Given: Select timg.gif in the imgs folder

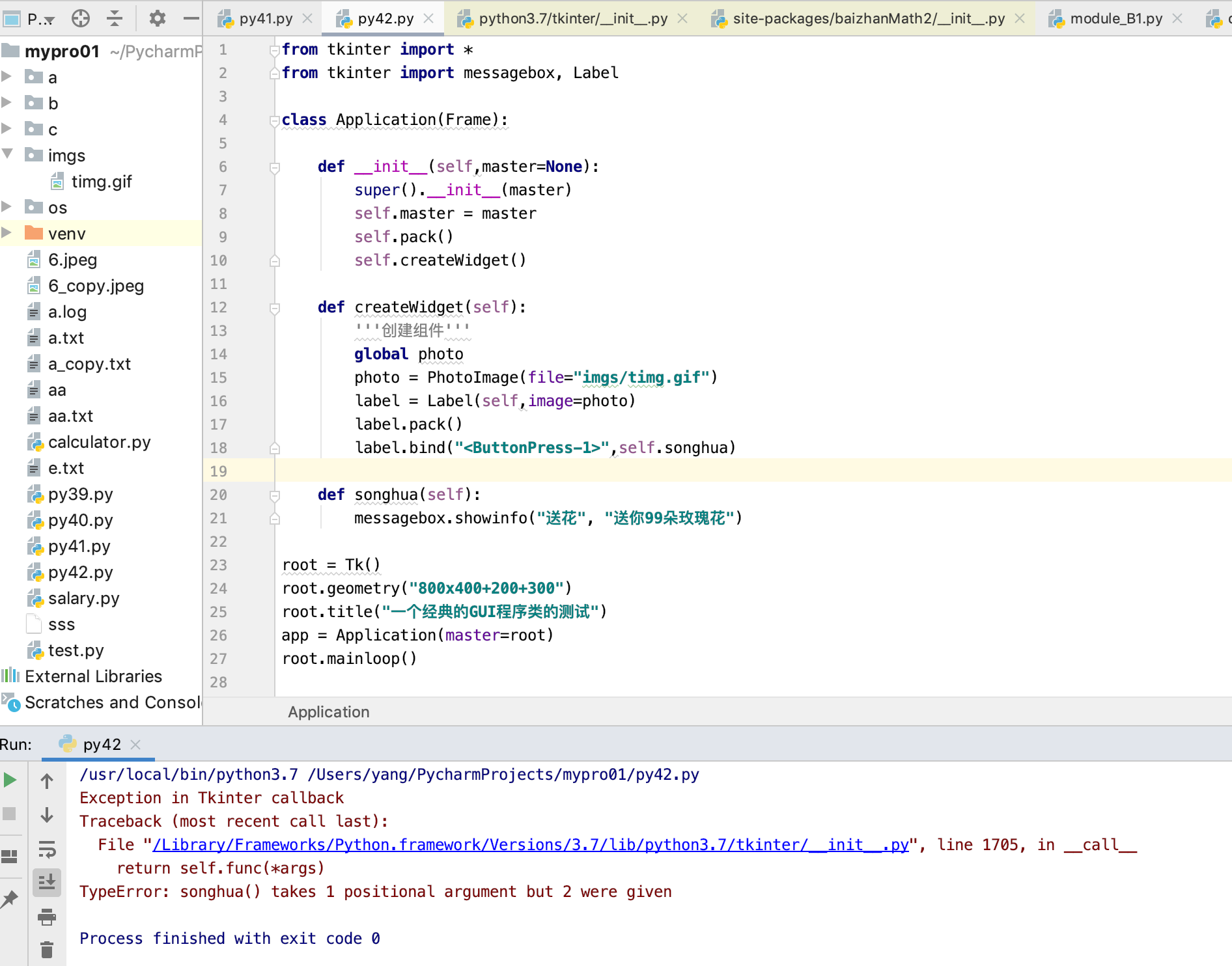Looking at the screenshot, I should click(x=102, y=182).
